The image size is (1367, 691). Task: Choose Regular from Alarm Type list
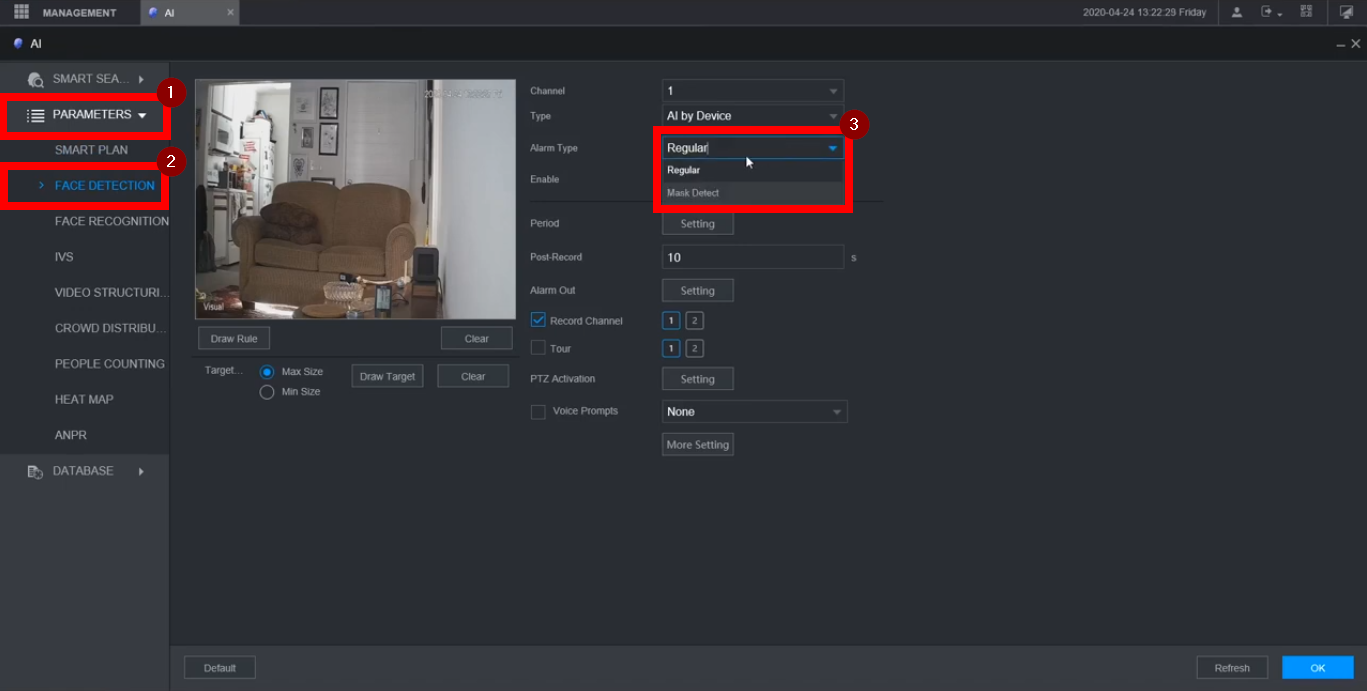(752, 170)
